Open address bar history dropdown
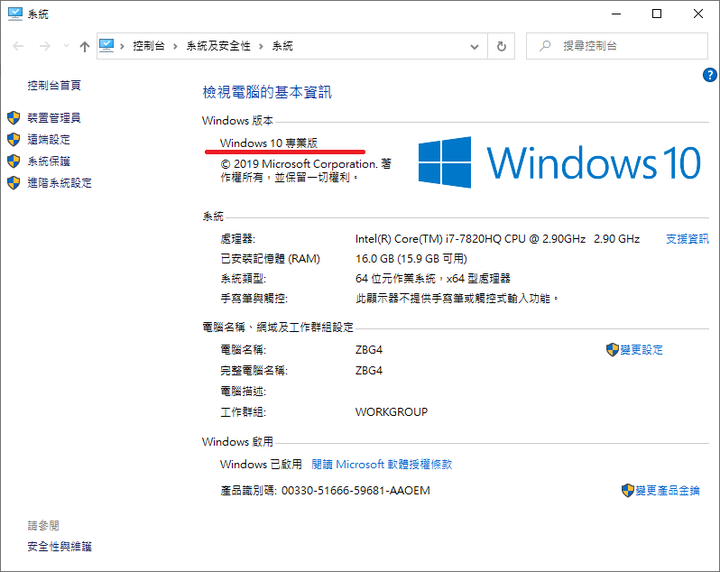The image size is (720, 572). pos(474,46)
